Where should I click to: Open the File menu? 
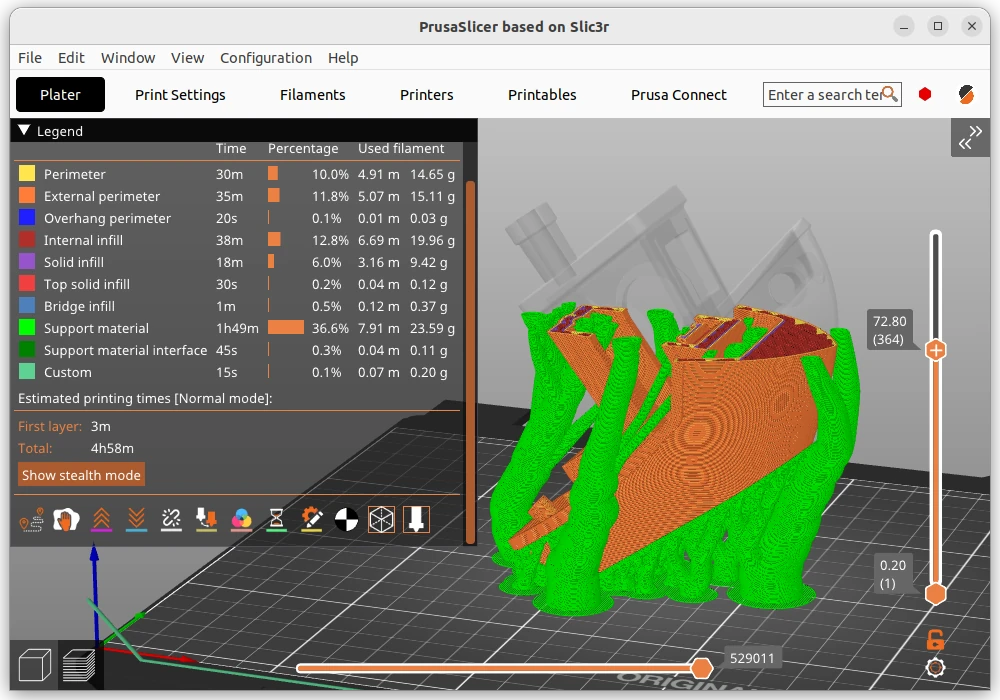coord(30,57)
